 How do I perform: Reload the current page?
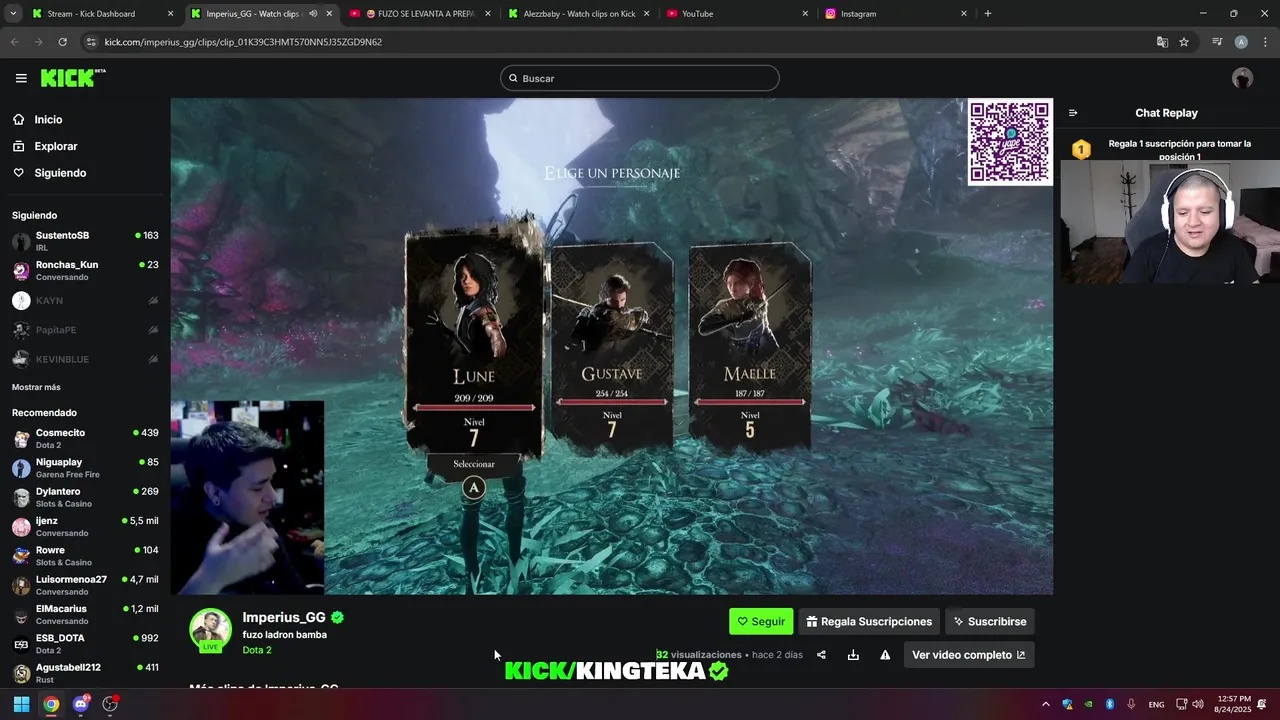tap(62, 42)
